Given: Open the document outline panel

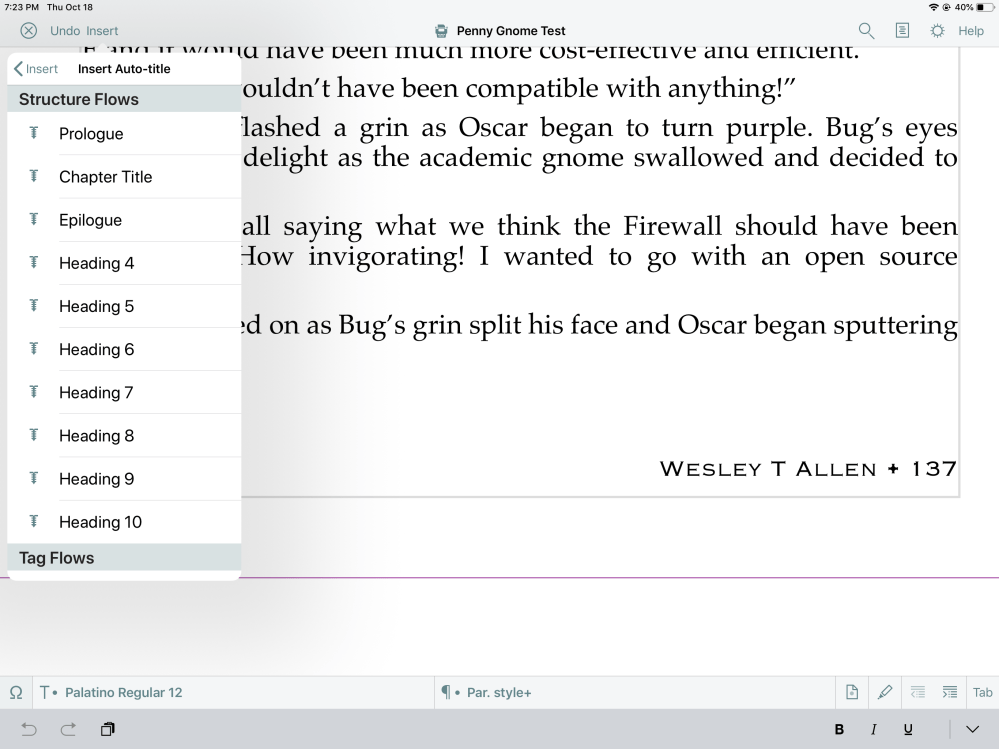Looking at the screenshot, I should pos(901,30).
